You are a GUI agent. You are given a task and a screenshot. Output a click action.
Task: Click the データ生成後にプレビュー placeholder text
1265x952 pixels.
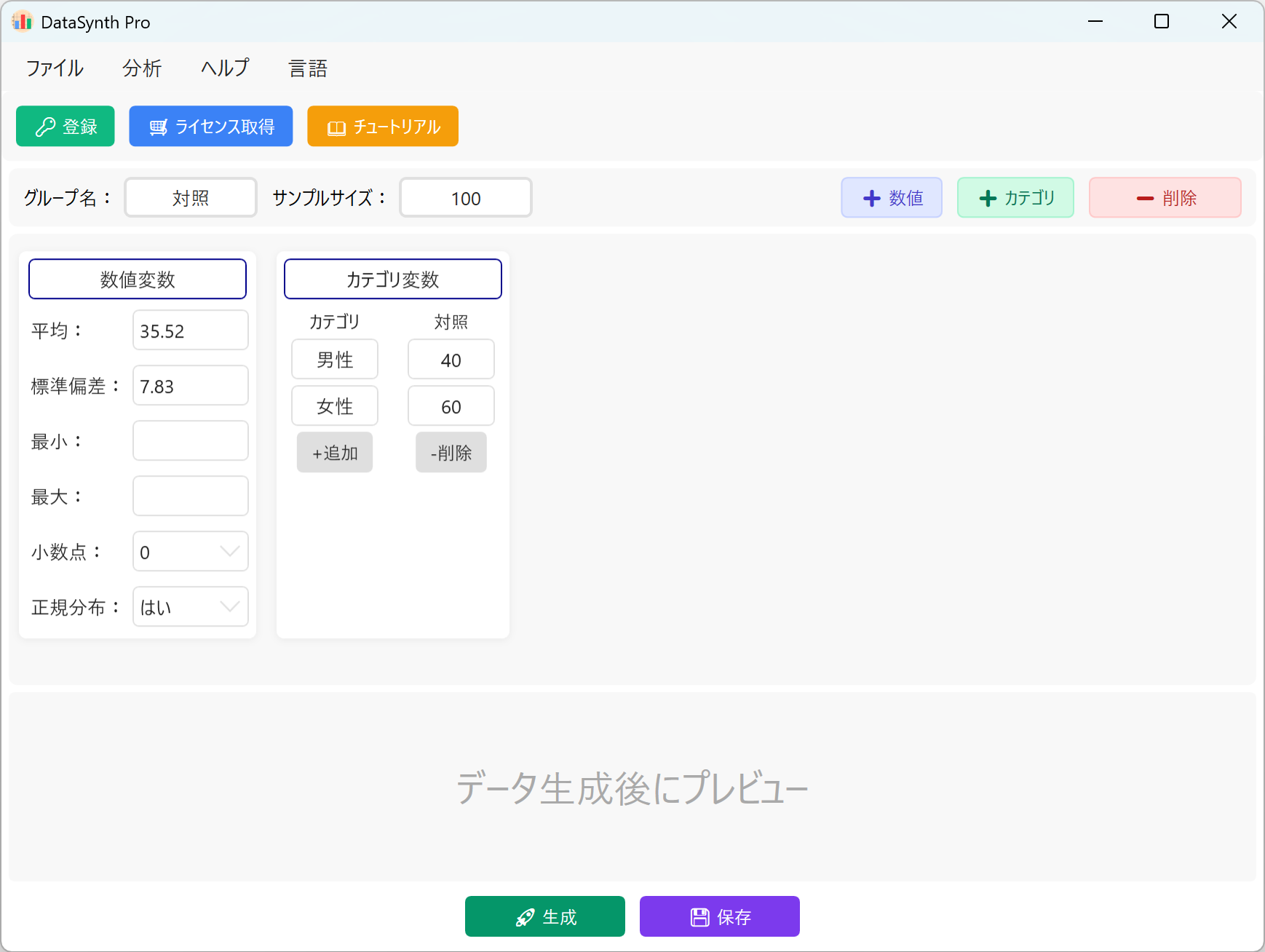click(x=632, y=788)
